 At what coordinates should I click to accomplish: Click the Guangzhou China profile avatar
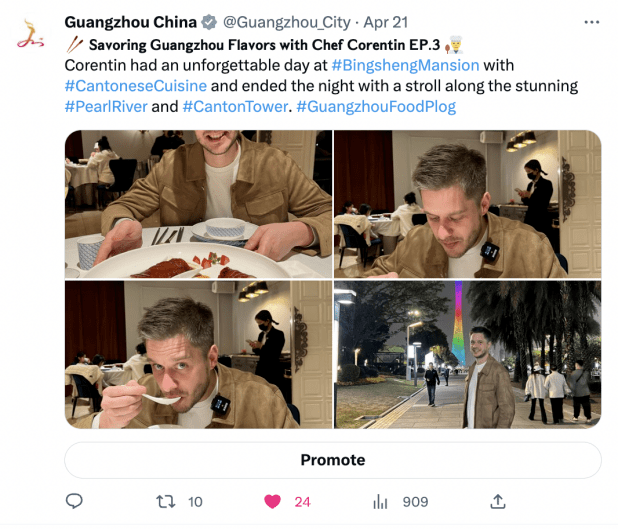(x=30, y=35)
